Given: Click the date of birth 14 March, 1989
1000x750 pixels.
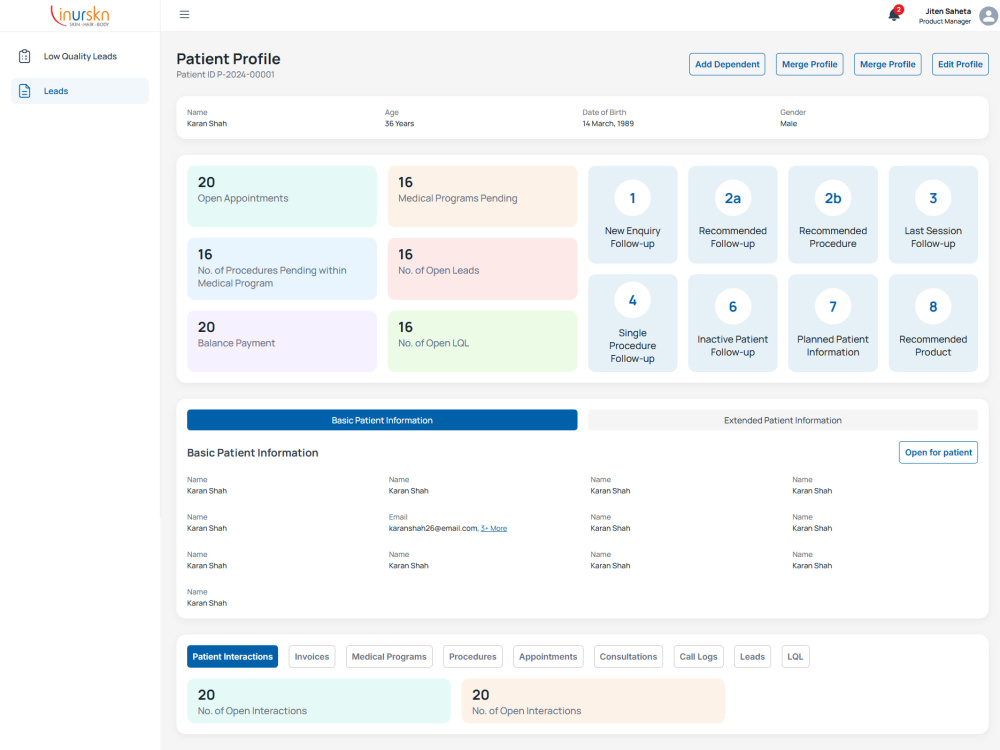Looking at the screenshot, I should 608,124.
